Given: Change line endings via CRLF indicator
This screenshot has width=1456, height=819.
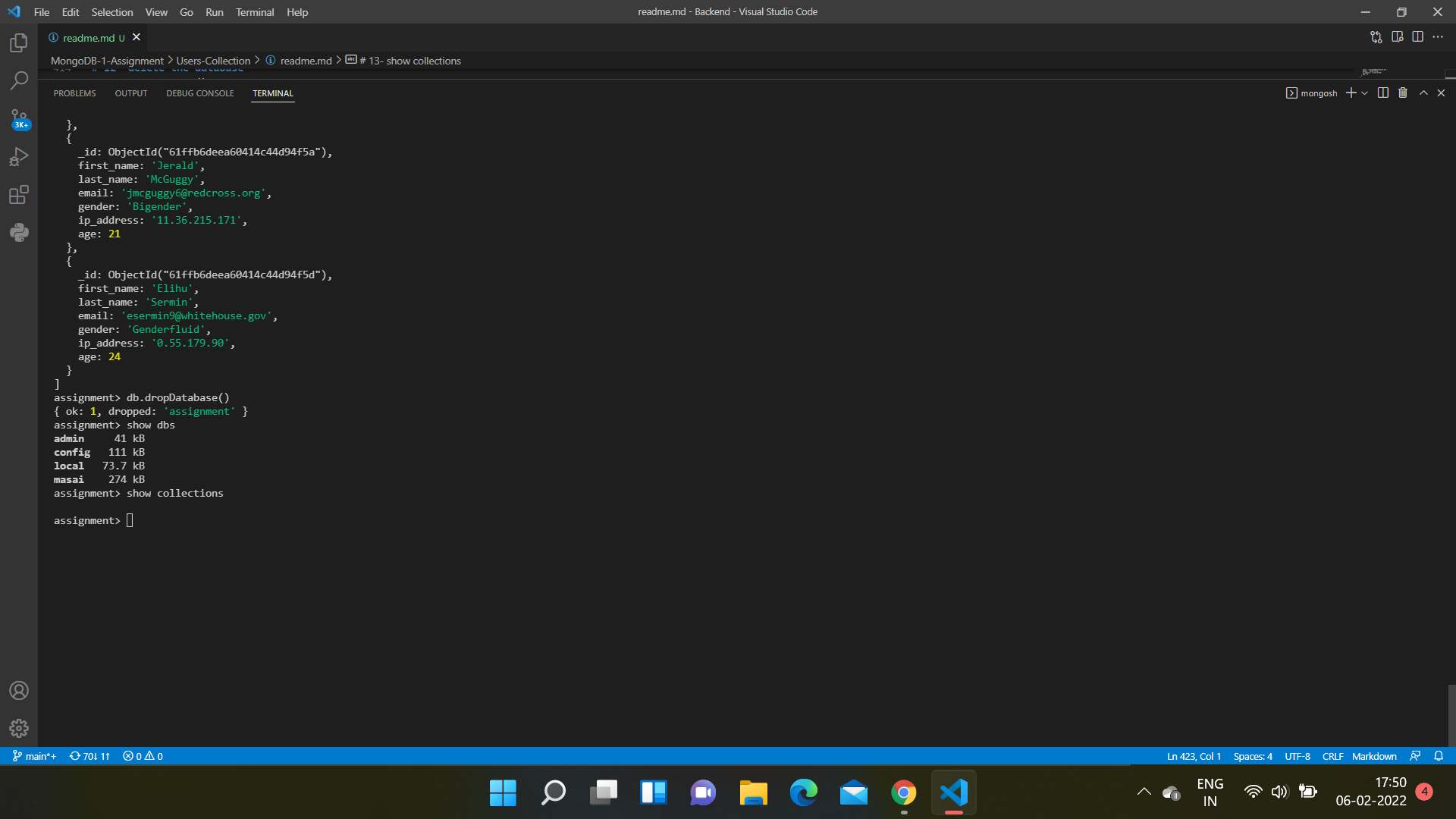Looking at the screenshot, I should click(1333, 756).
